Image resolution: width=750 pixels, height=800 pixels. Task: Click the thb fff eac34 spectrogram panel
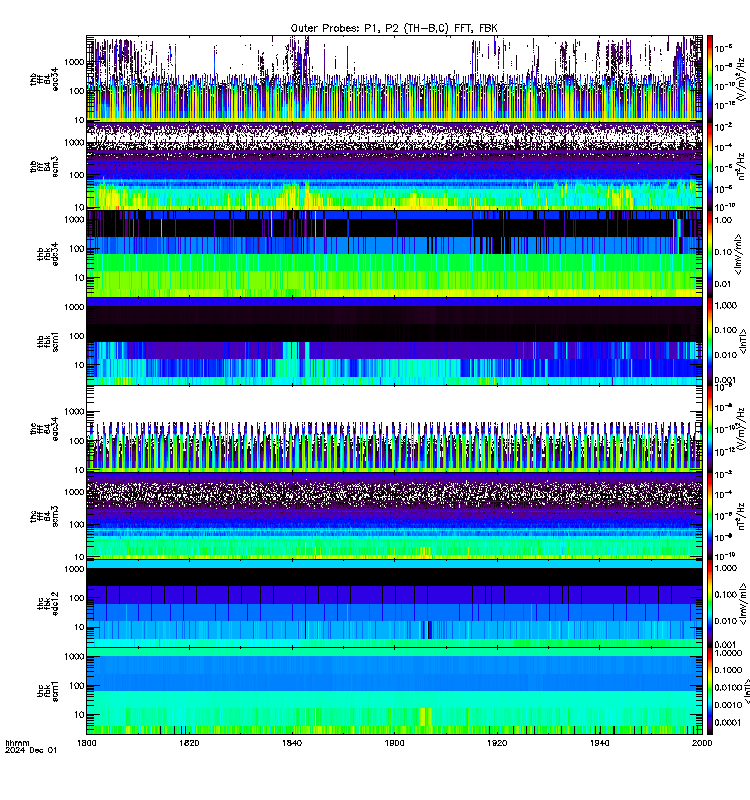pyautogui.click(x=394, y=79)
